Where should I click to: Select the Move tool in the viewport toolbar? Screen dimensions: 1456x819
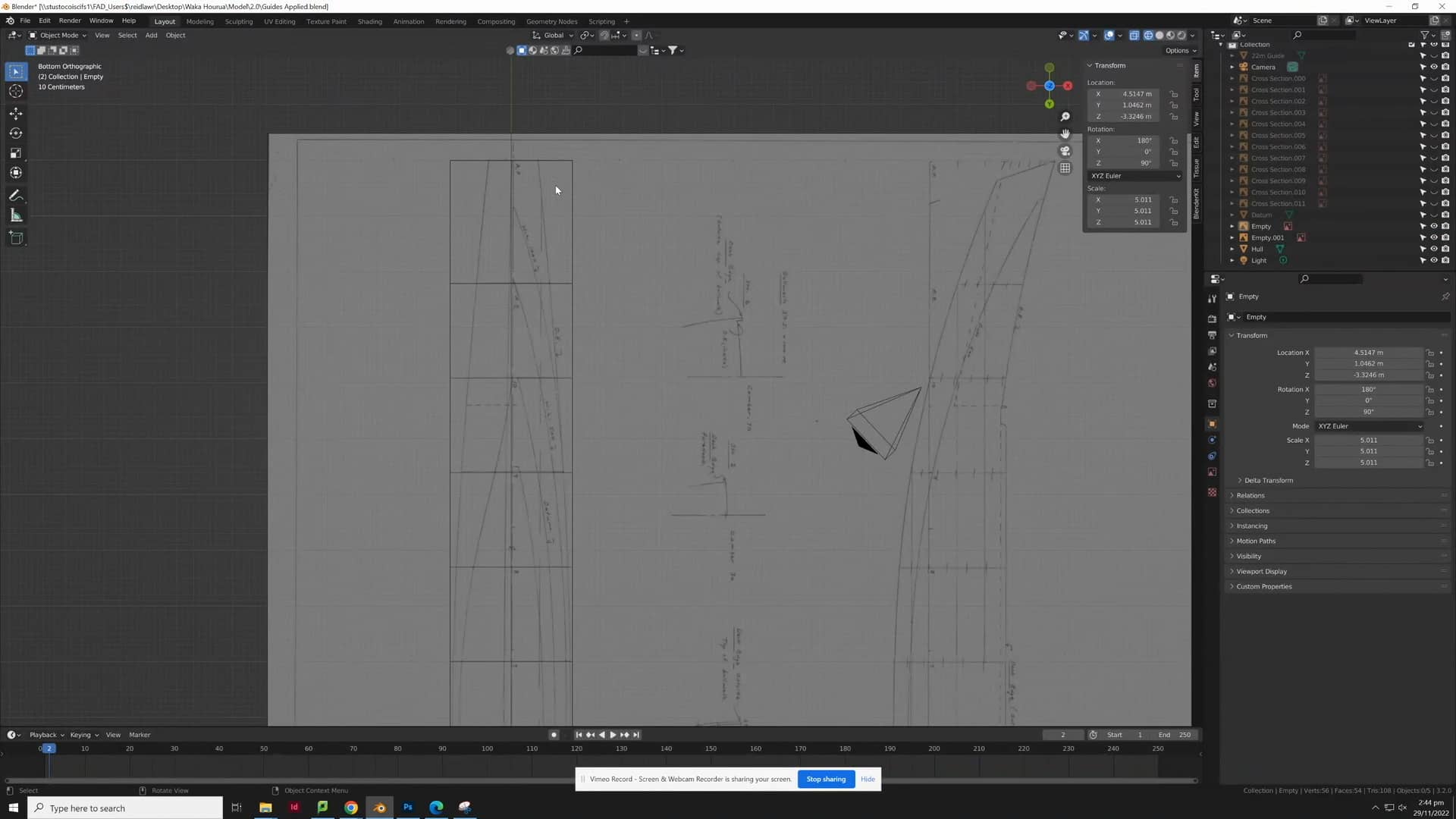click(15, 113)
